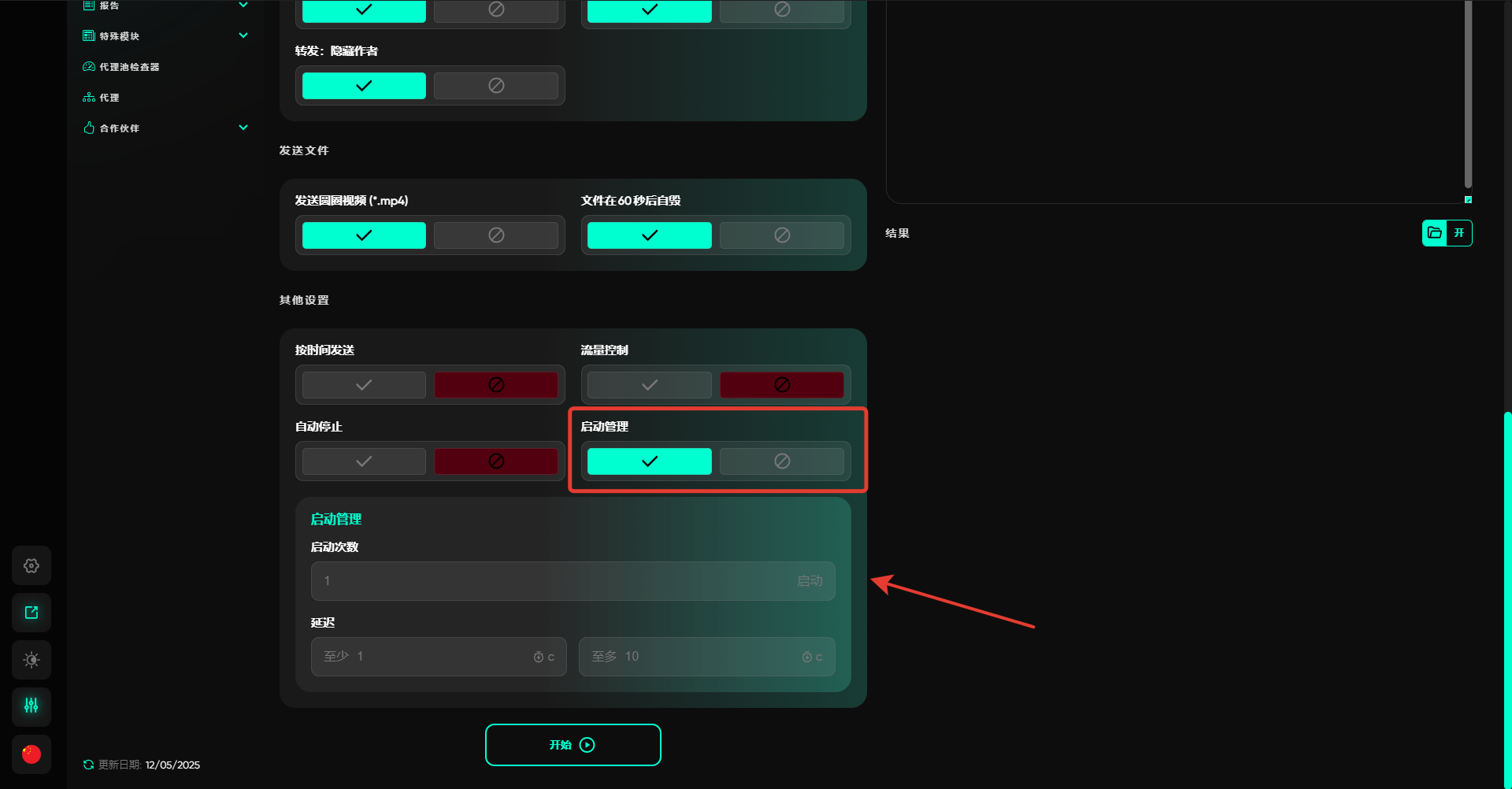Disable 启动管理 with the ban toggle
Screen dimensions: 1512x789
coord(781,461)
